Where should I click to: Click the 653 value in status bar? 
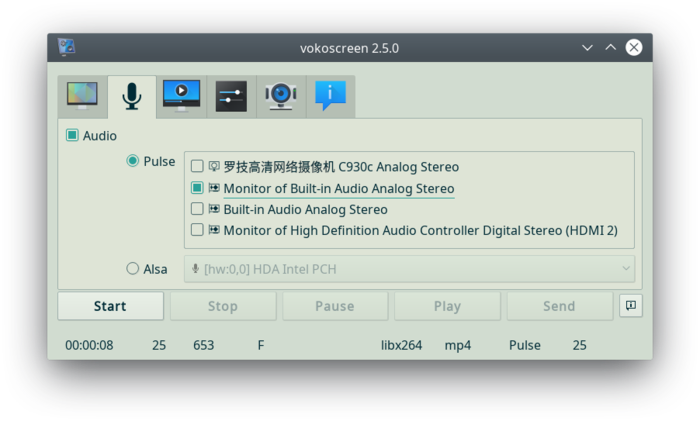[x=204, y=345]
